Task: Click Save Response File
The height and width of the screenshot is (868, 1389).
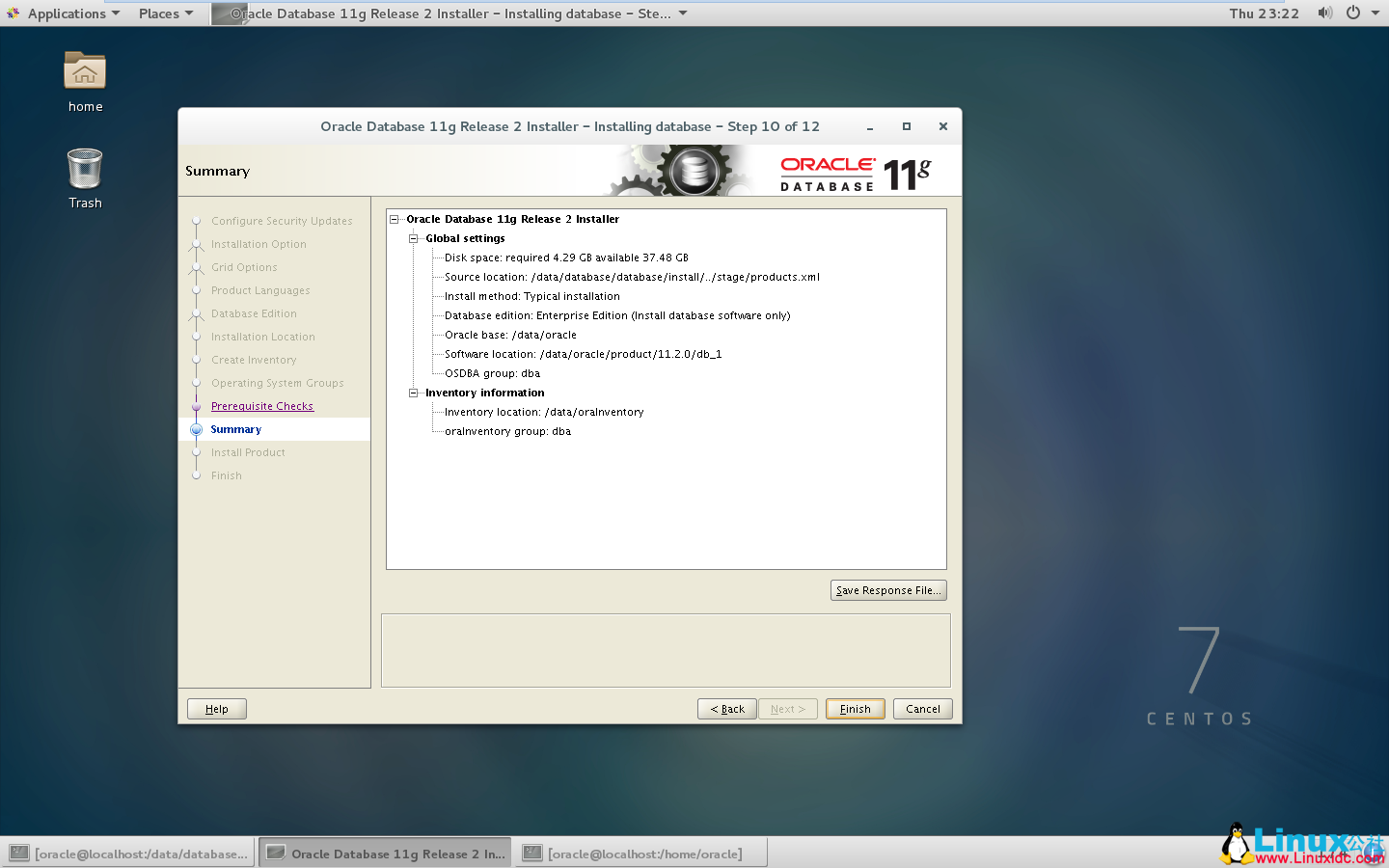Action: coord(887,589)
